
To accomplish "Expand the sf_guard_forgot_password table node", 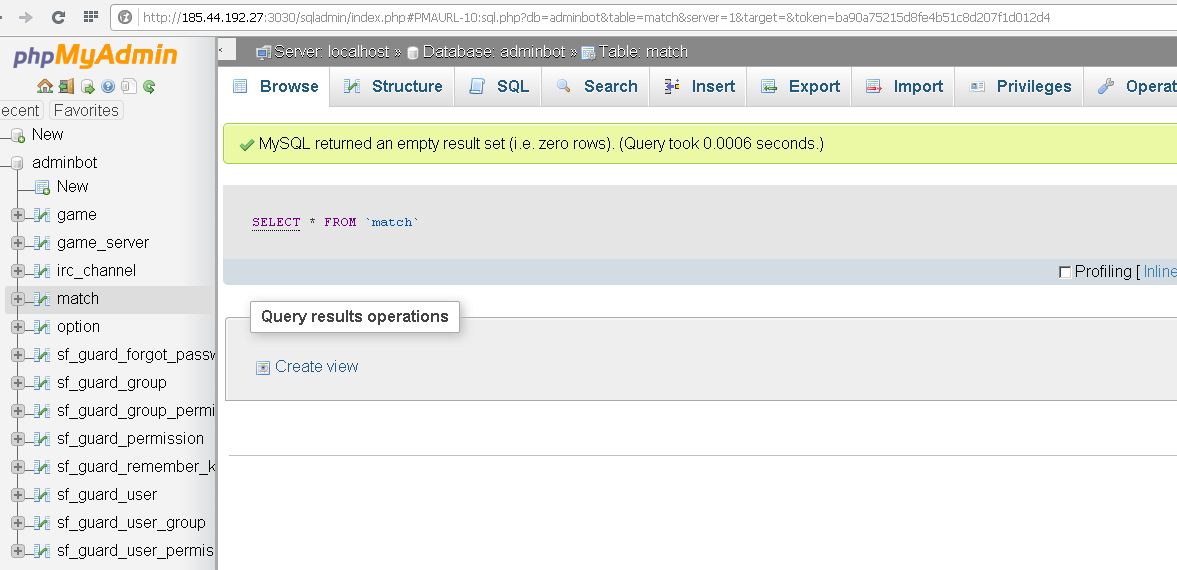I will click(18, 355).
